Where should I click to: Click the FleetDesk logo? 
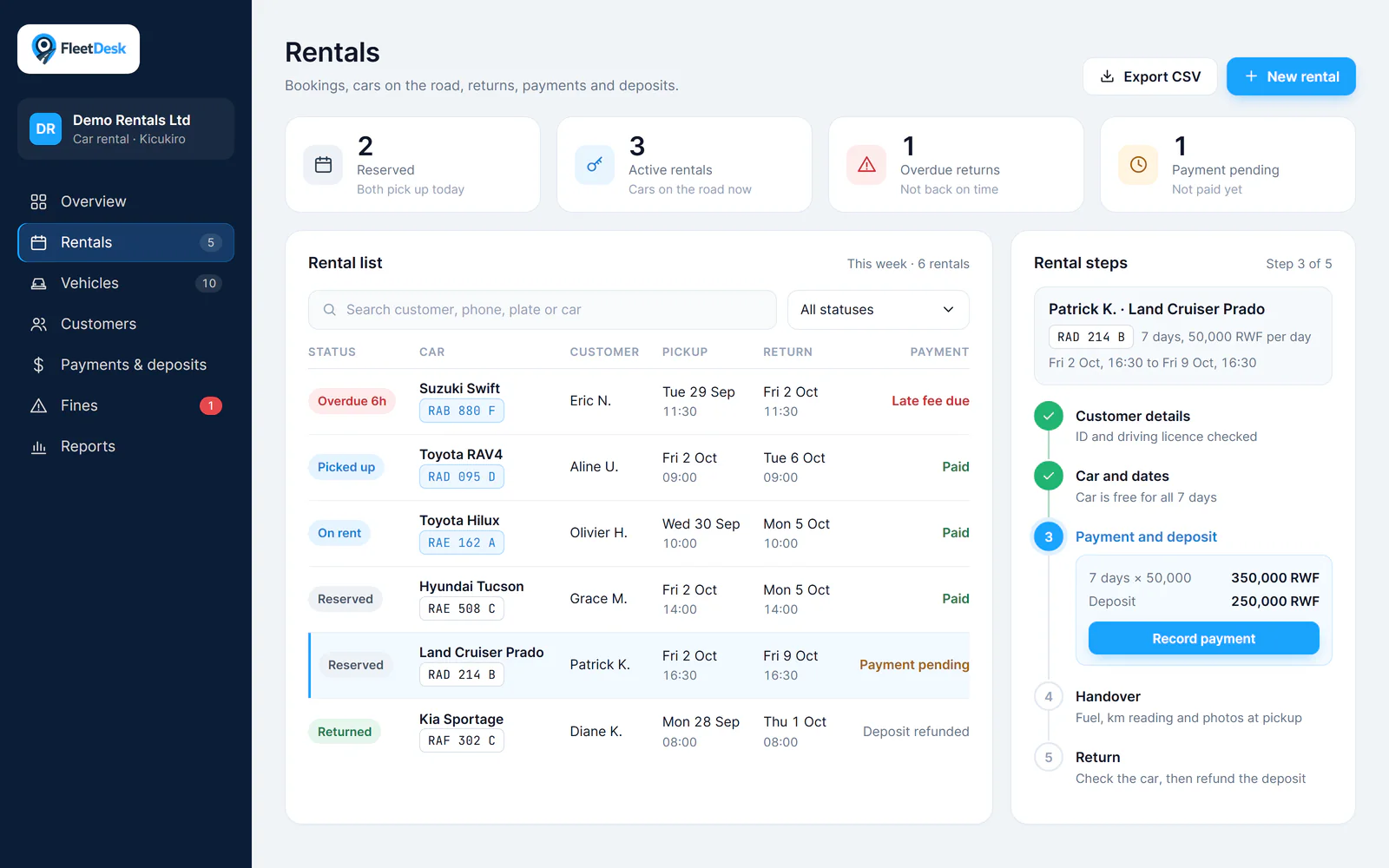[x=78, y=49]
